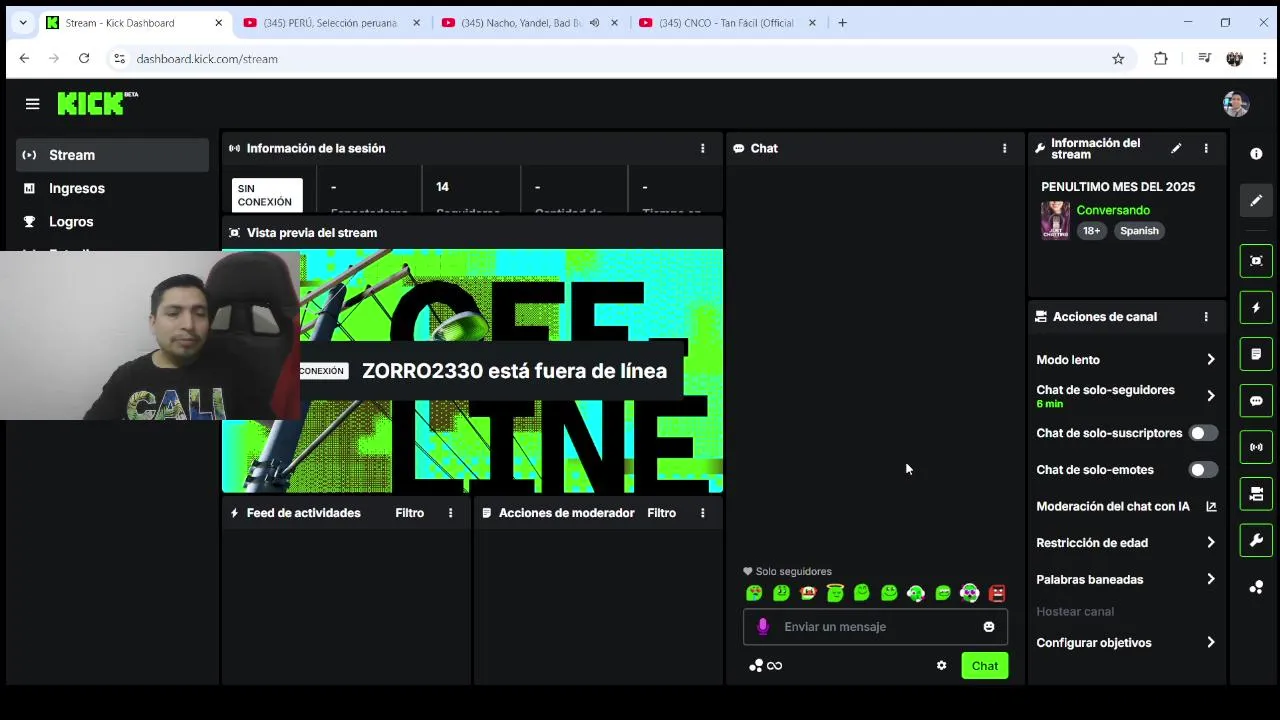Open Acciones de canal three-dot menu
The image size is (1280, 720).
click(x=1206, y=316)
